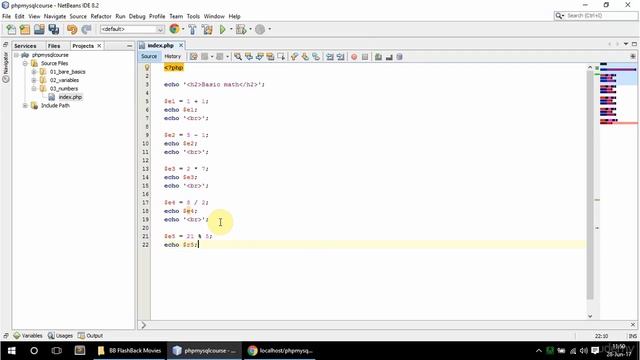Click the Shift Line Right icon
The image size is (640, 360).
[340, 57]
